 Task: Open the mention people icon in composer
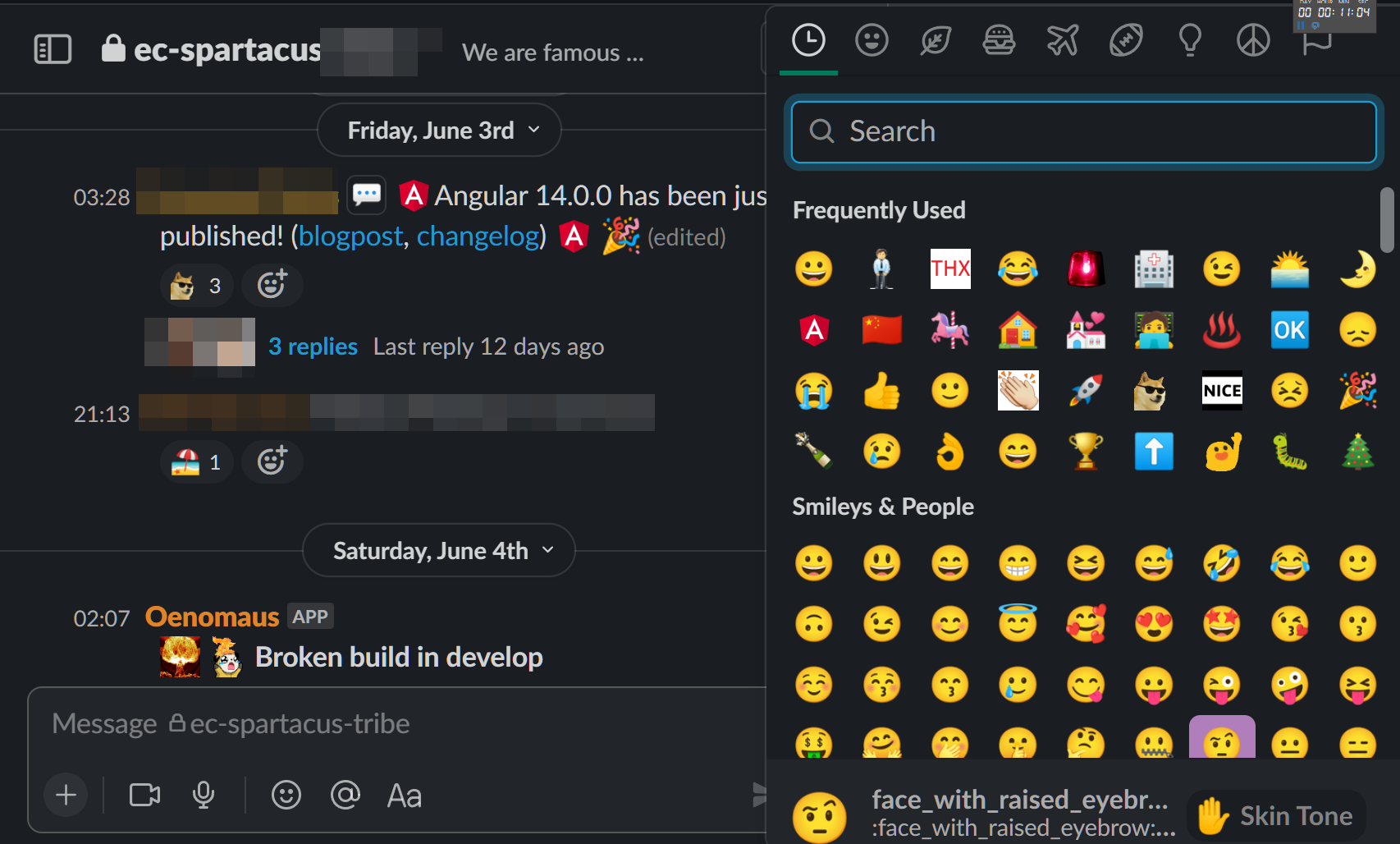(x=345, y=795)
